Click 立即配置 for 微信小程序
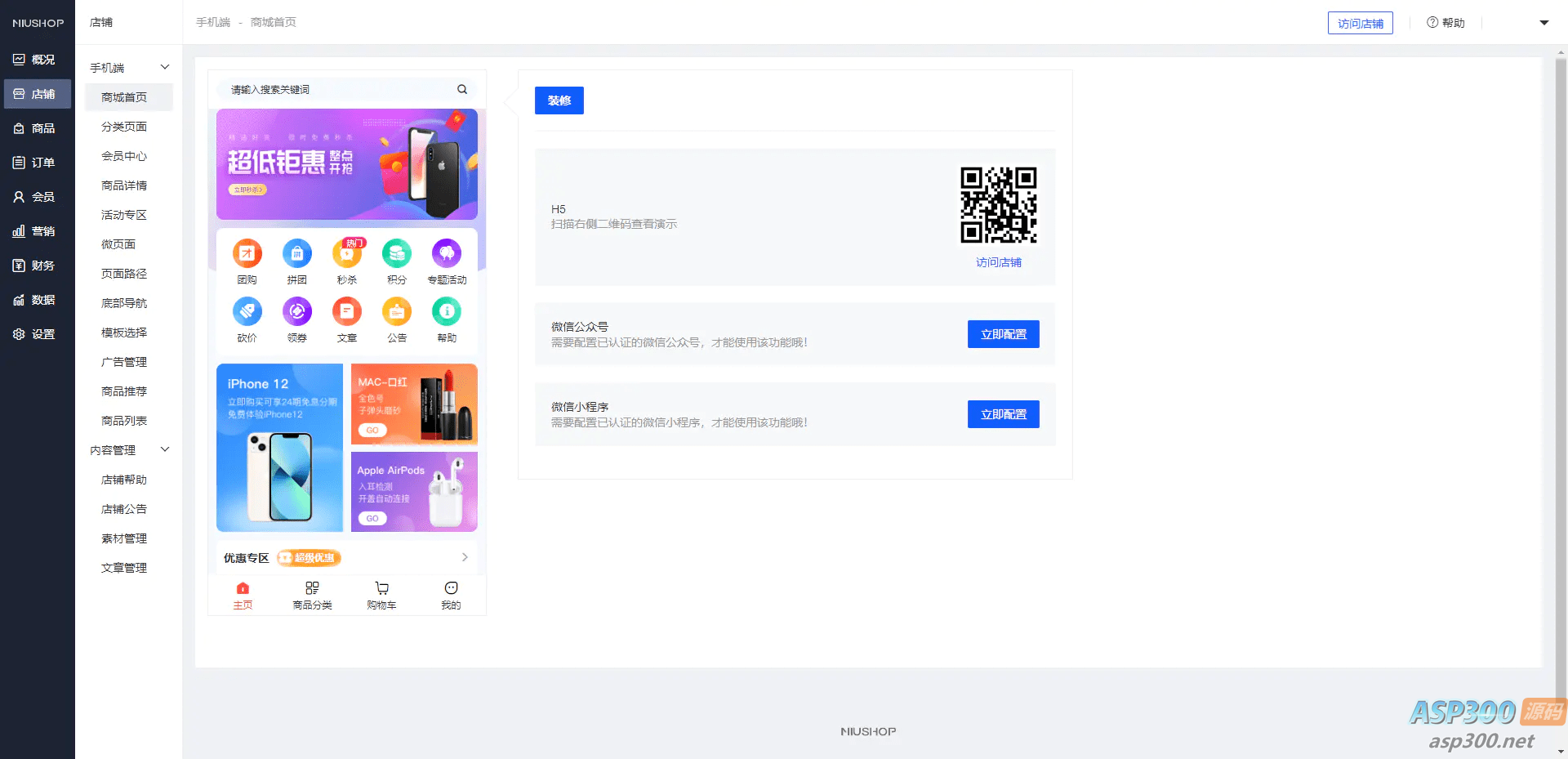The height and width of the screenshot is (759, 1568). click(x=1004, y=414)
